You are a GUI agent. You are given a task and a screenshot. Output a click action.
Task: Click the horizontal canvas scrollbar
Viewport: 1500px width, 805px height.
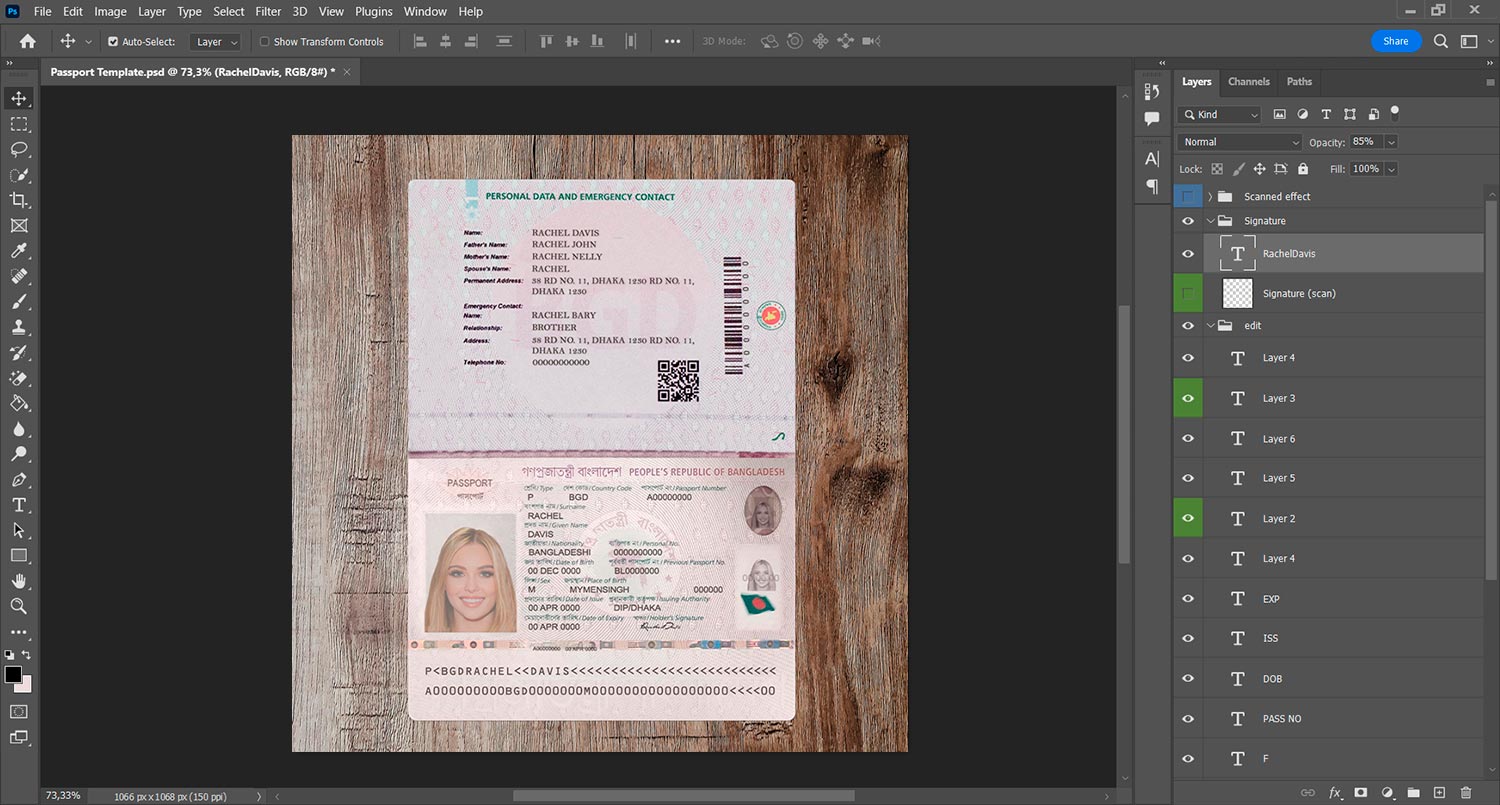pyautogui.click(x=684, y=796)
